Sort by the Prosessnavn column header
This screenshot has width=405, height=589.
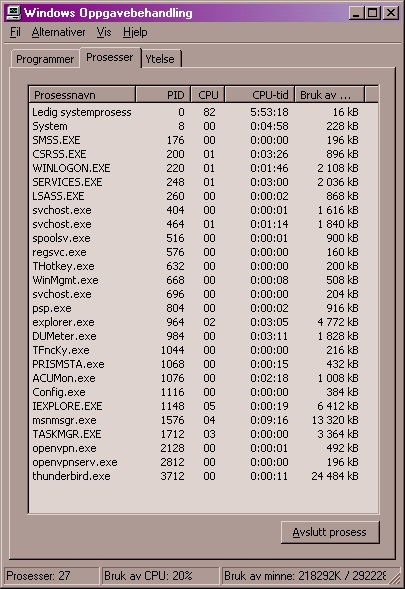point(82,95)
